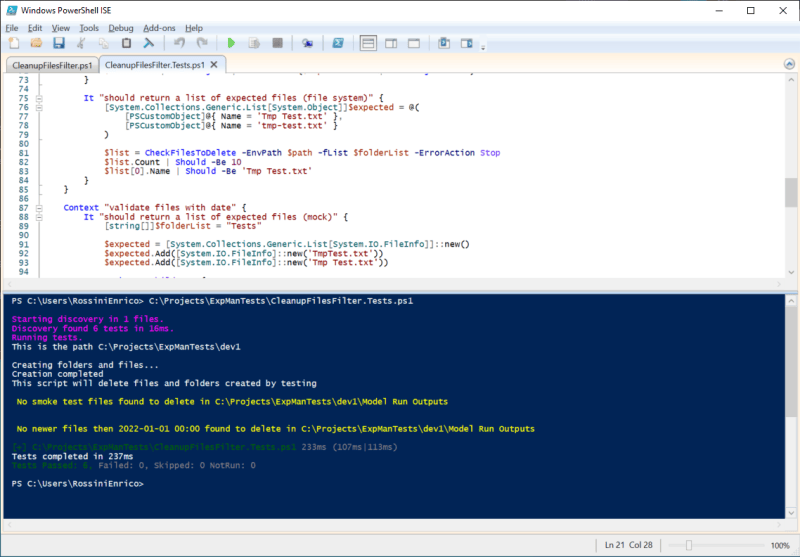This screenshot has width=800, height=557.
Task: Click the script pane vertical scrollbar thumb
Action: coord(790,192)
